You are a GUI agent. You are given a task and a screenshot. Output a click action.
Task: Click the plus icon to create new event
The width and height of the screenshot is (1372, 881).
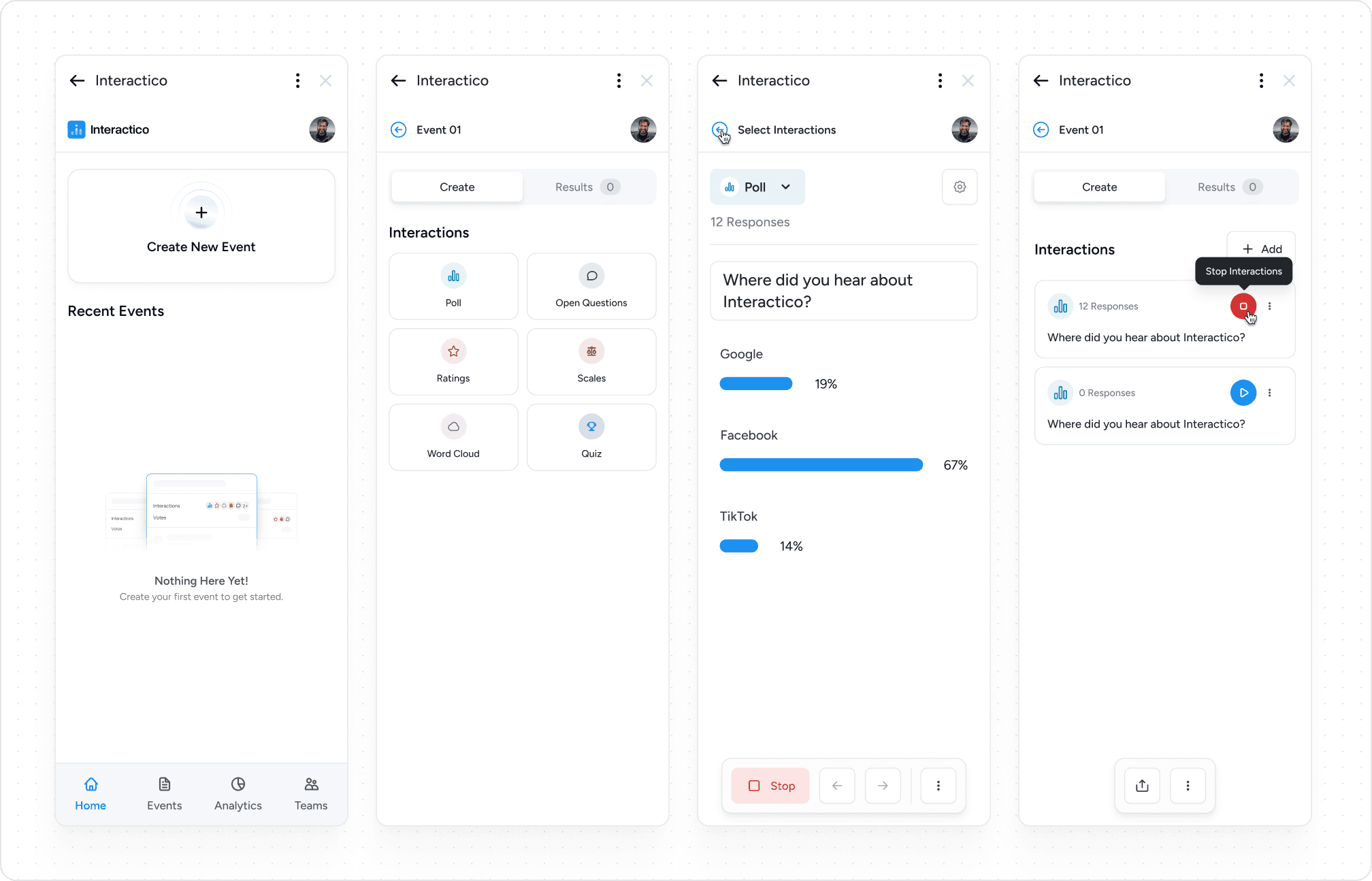201,212
